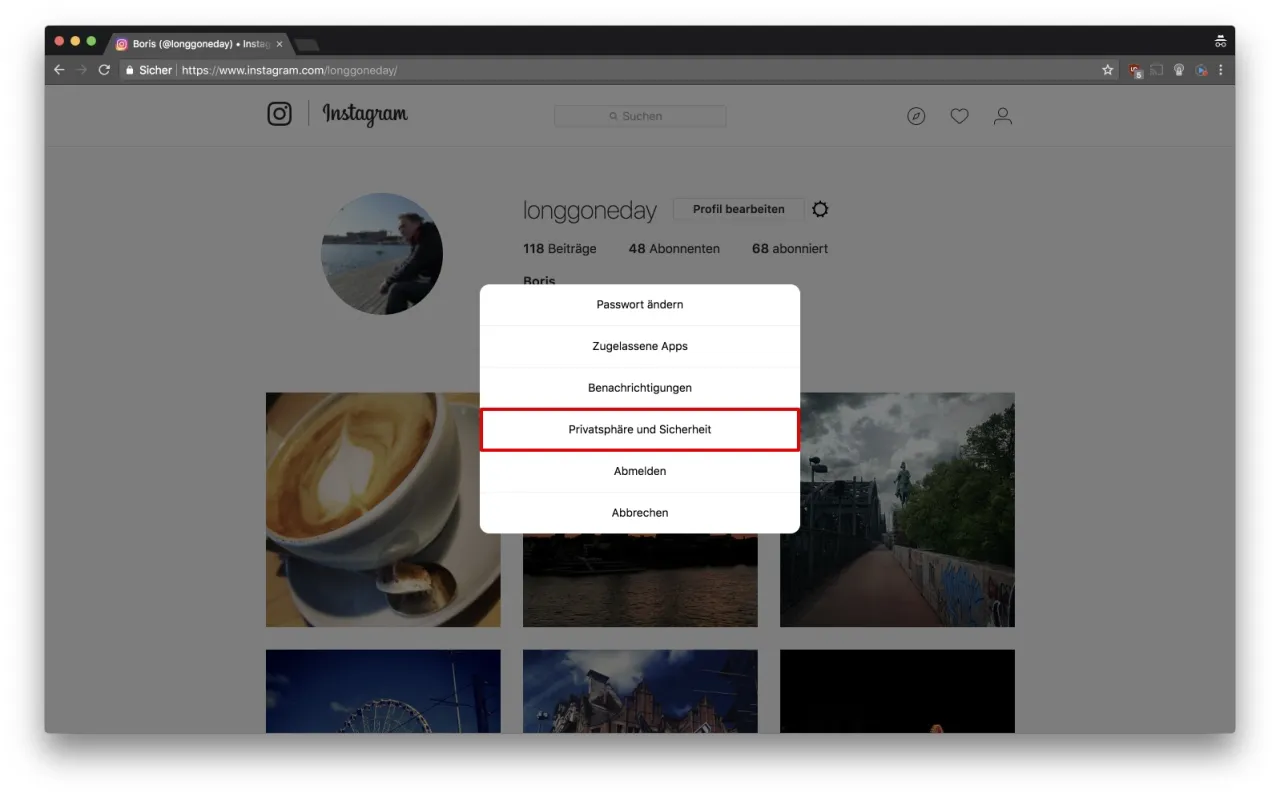Click the lightbulb extension icon
Image resolution: width=1280 pixels, height=797 pixels.
[x=1178, y=70]
